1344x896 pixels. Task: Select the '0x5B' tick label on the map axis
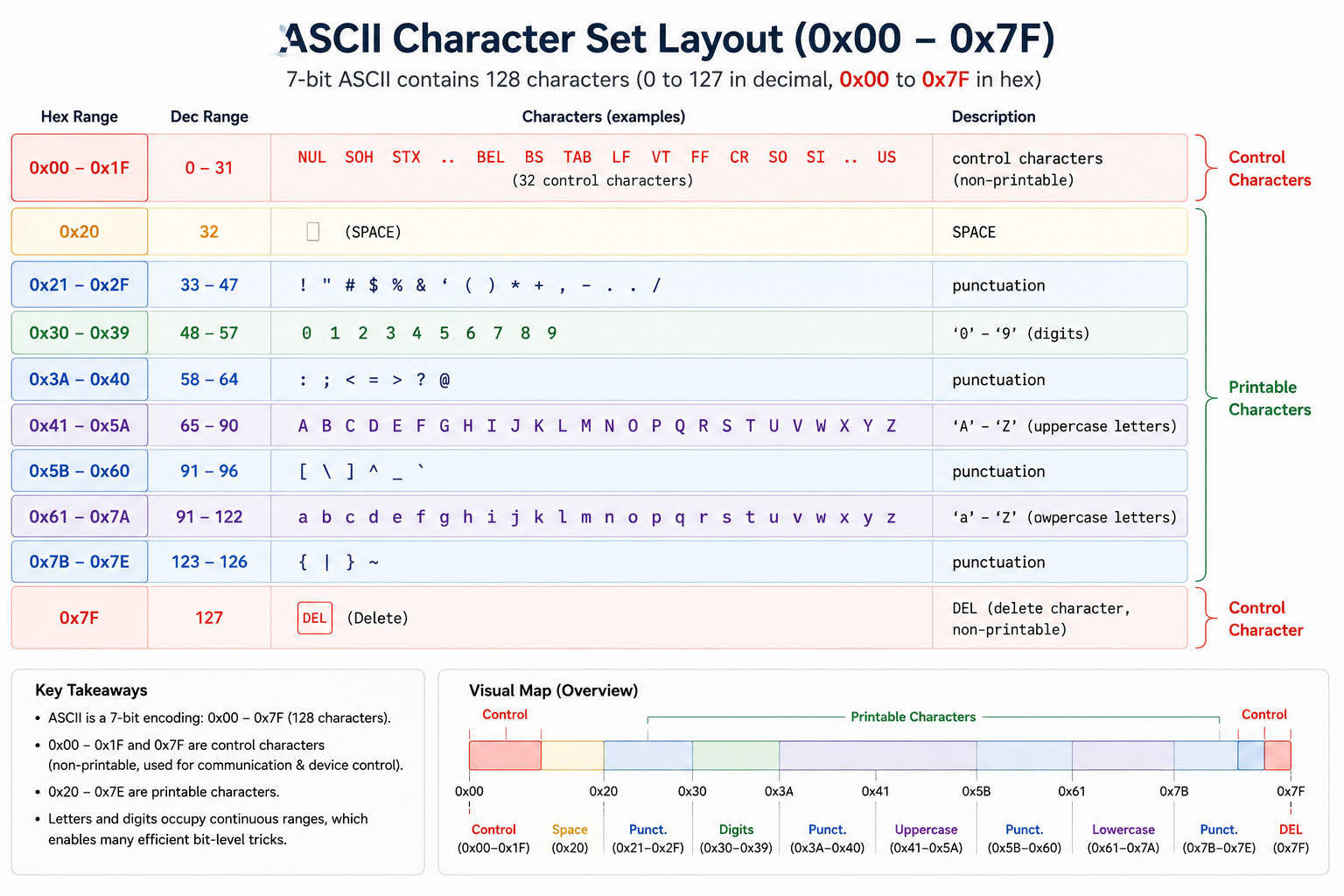[x=976, y=791]
